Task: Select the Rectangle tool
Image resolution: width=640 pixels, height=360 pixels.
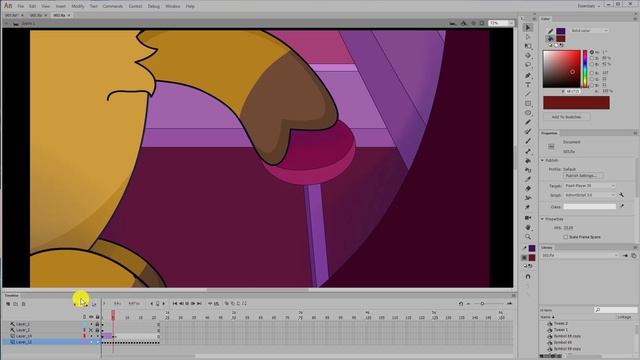Action: click(528, 104)
